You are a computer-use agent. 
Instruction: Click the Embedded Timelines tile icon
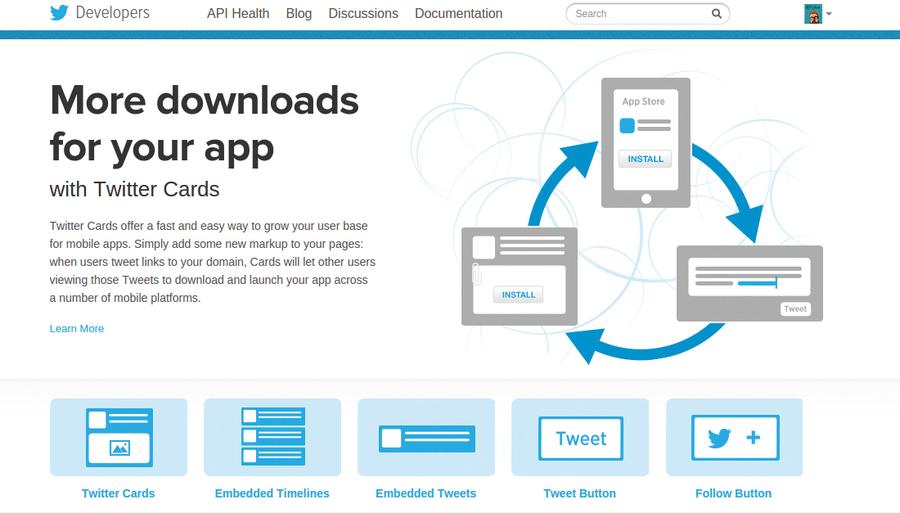click(x=273, y=437)
